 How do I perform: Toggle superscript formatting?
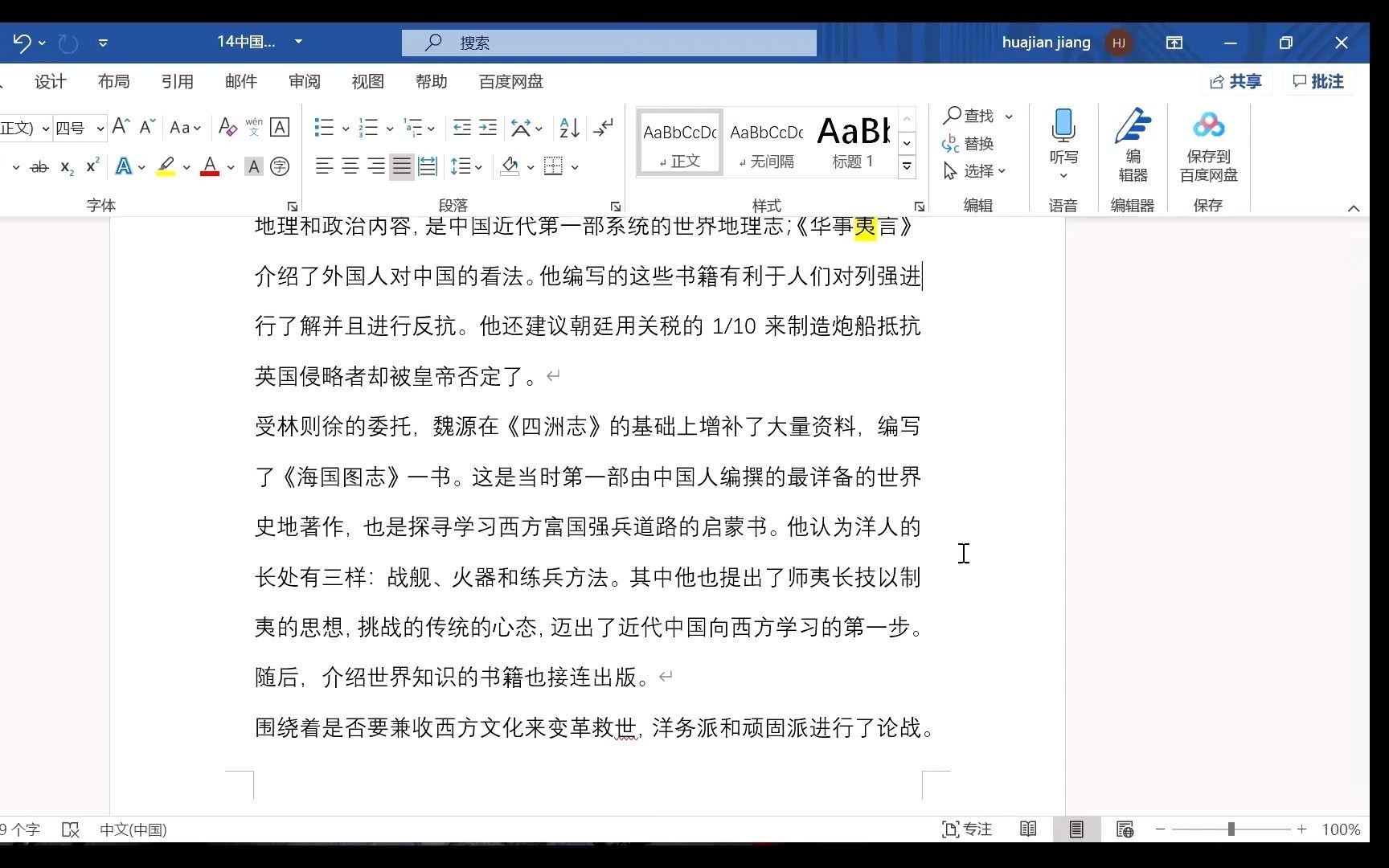point(92,166)
